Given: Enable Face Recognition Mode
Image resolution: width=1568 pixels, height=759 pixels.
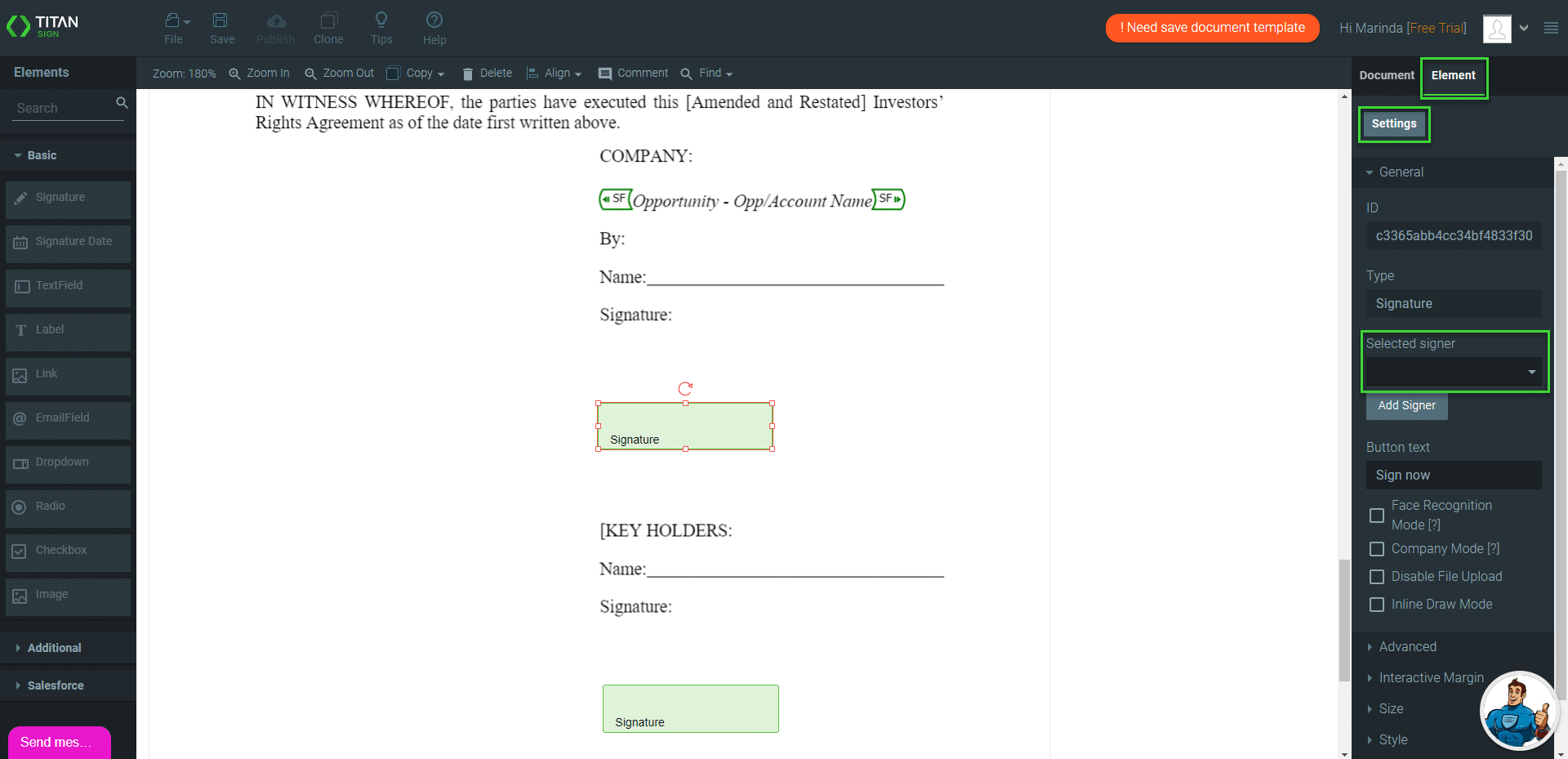Looking at the screenshot, I should point(1377,516).
